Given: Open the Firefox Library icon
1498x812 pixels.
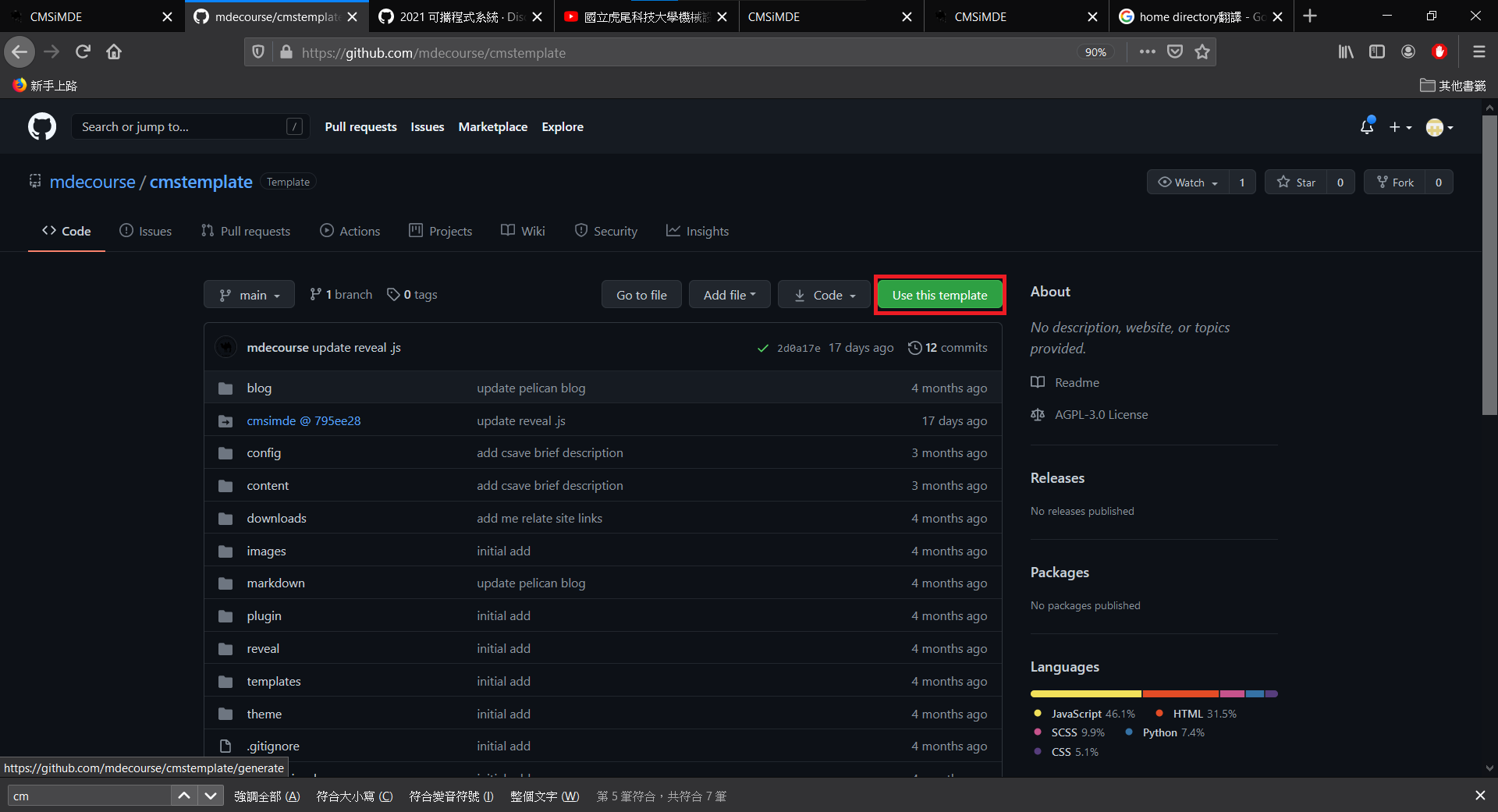Looking at the screenshot, I should click(1346, 52).
